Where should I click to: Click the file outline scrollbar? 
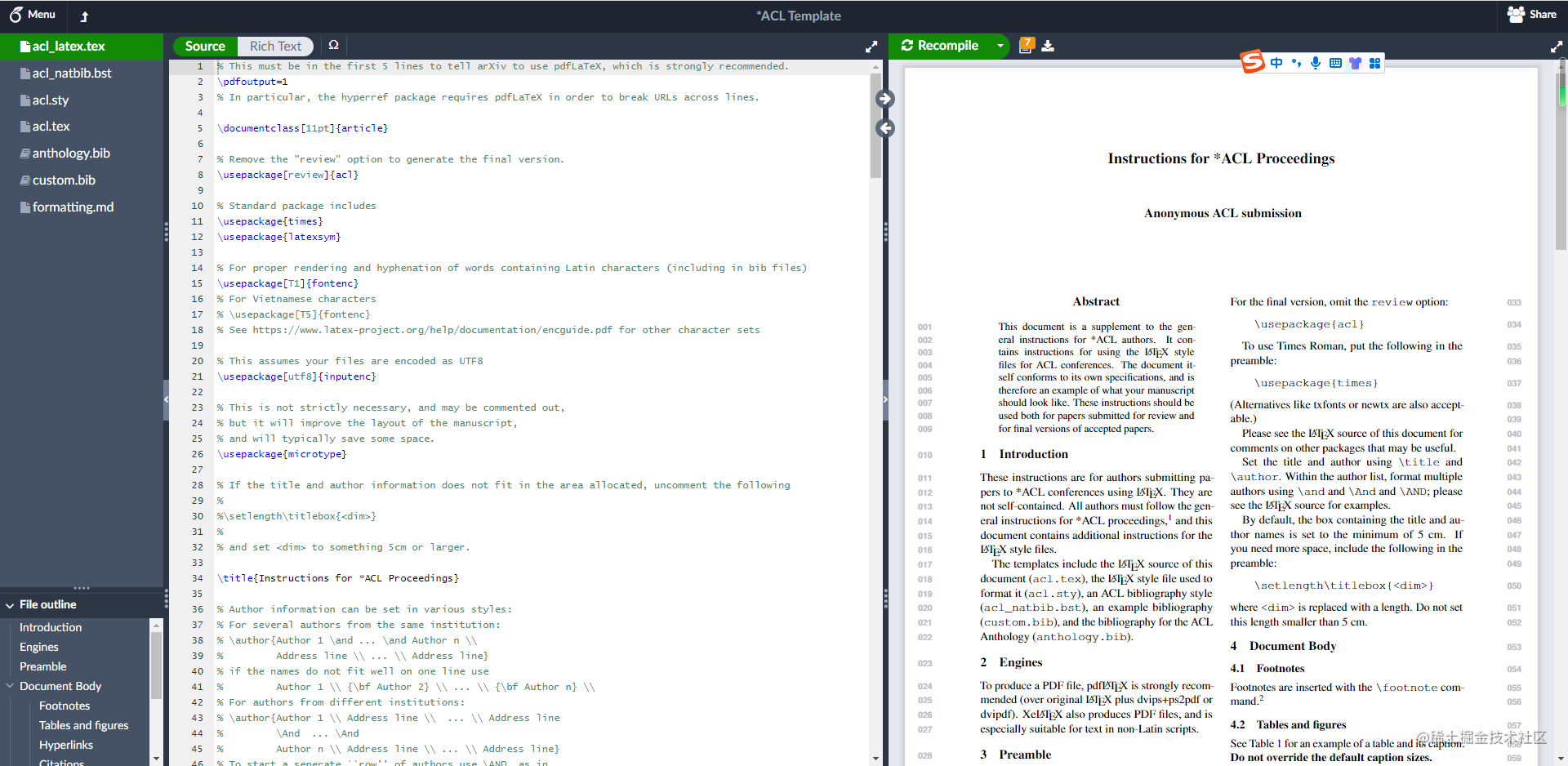(x=156, y=666)
